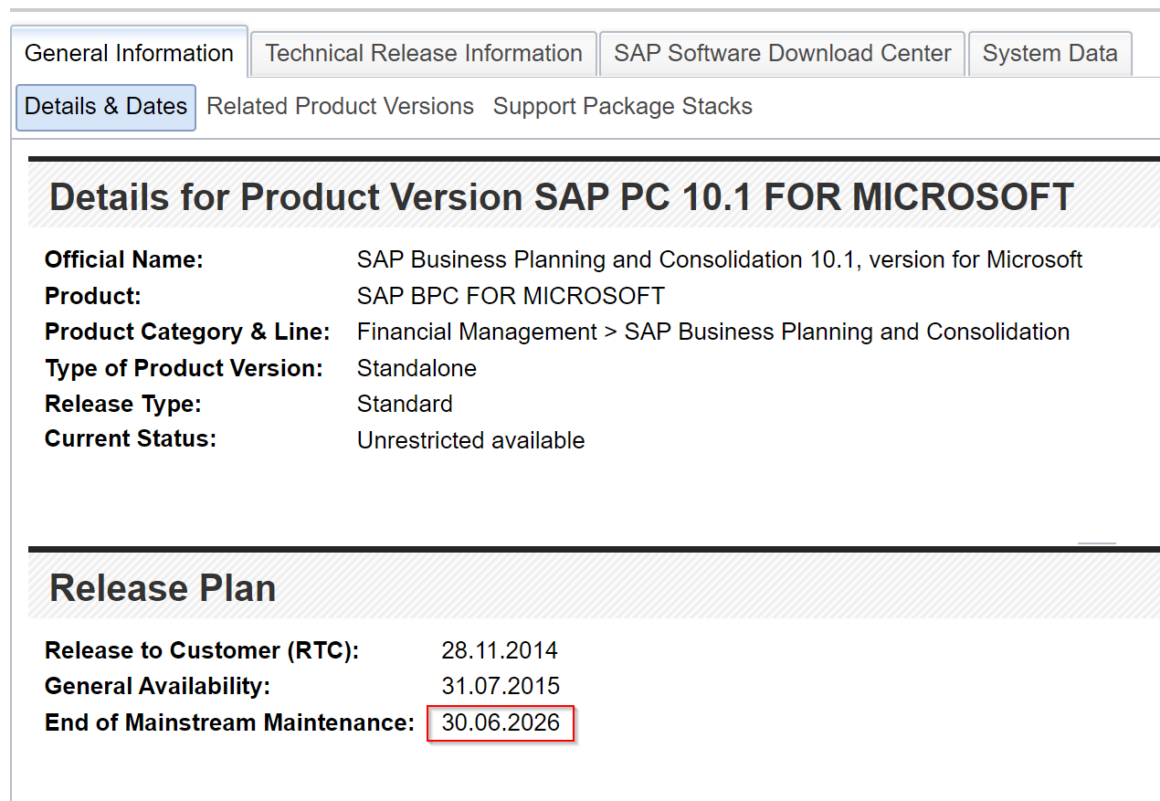Open Support Package Stacks view
Screen dimensions: 1160x801
(x=622, y=107)
